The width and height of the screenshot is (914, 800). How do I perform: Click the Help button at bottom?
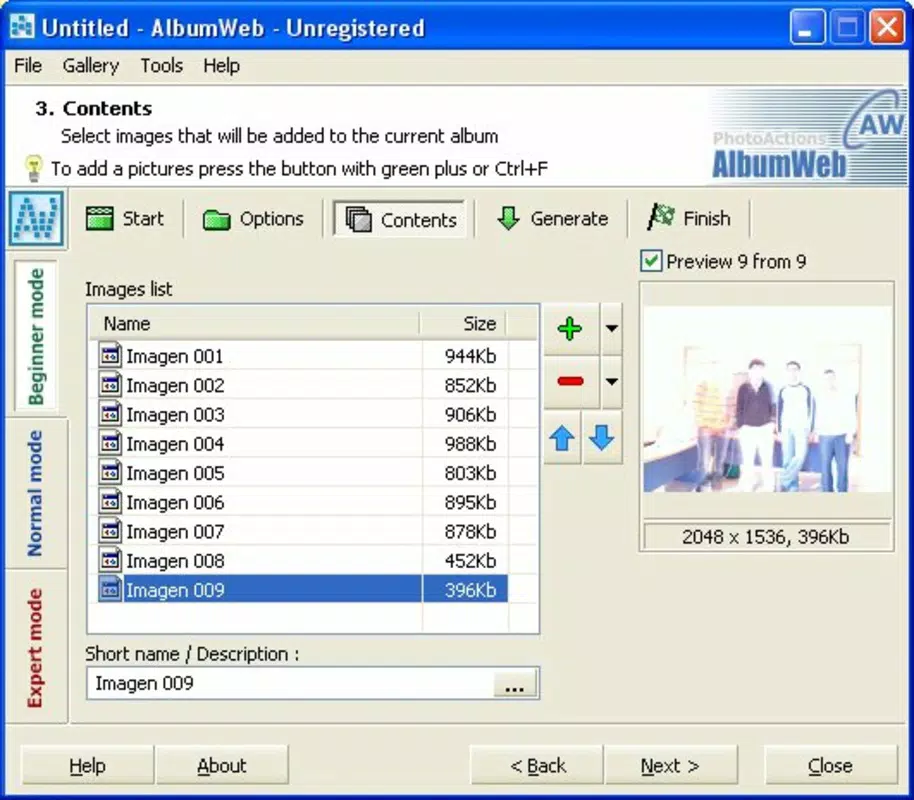pyautogui.click(x=87, y=766)
